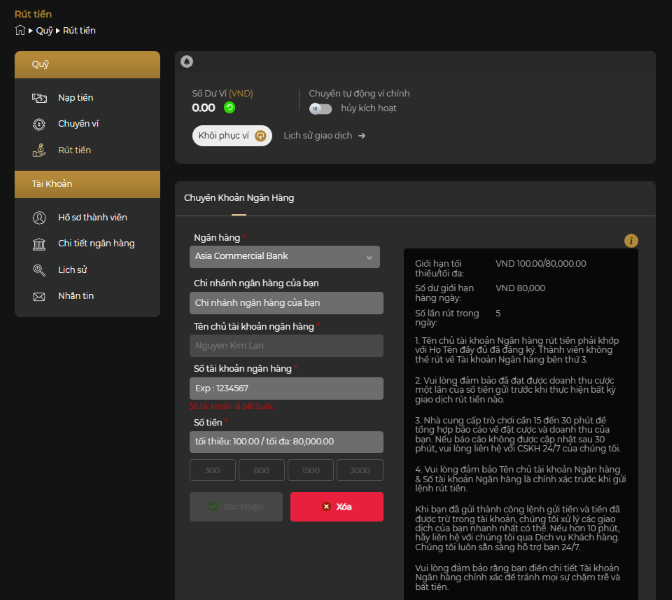This screenshot has height=600, width=672.
Task: Click error text Số tài khoản là bắt buộc
Action: click(x=231, y=406)
